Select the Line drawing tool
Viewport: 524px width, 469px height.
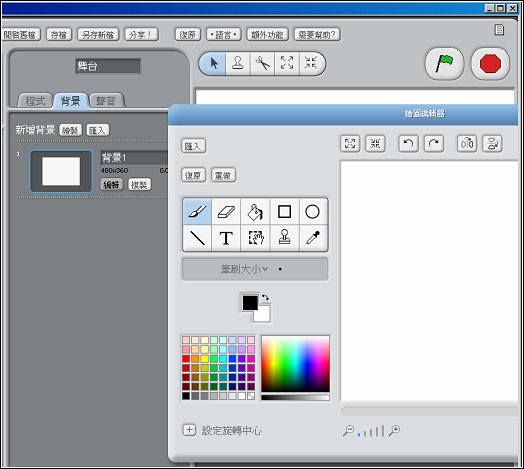[197, 238]
